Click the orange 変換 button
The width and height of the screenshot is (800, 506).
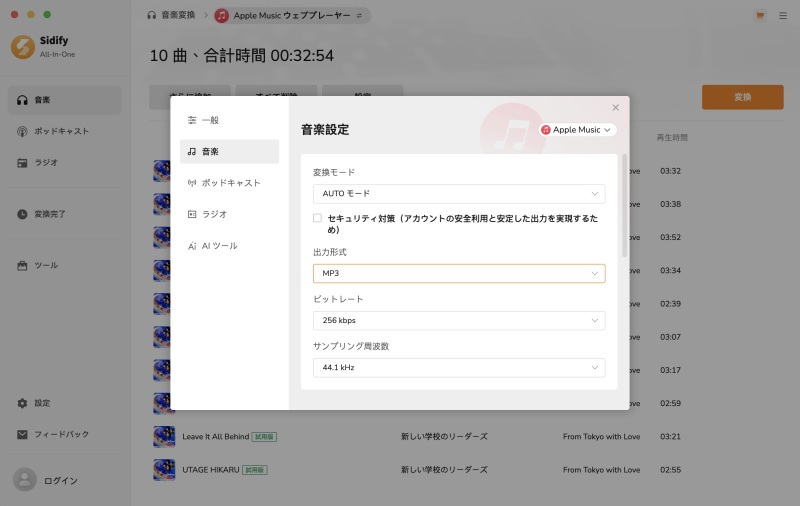coord(742,97)
